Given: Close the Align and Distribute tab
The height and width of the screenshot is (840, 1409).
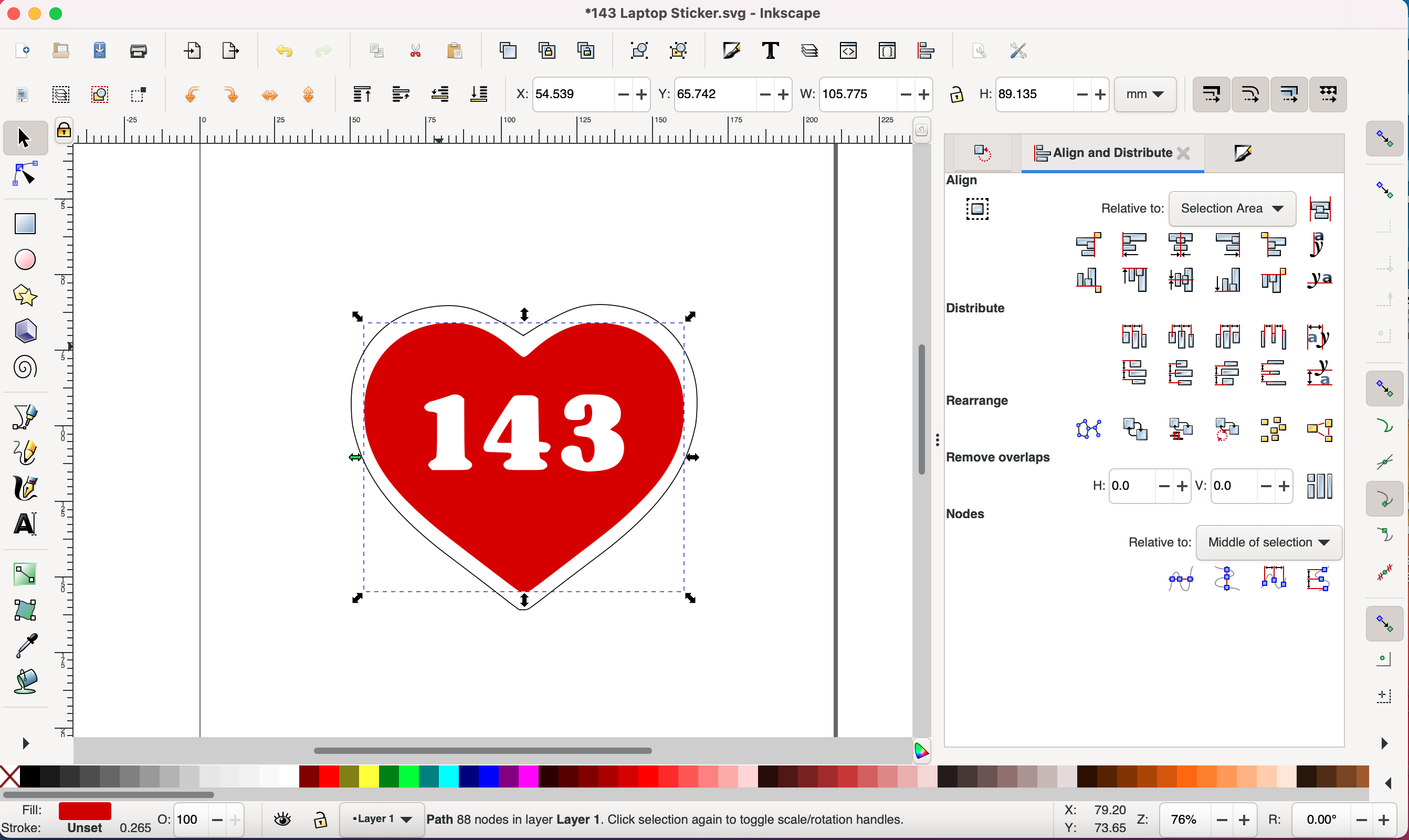Looking at the screenshot, I should click(x=1183, y=153).
